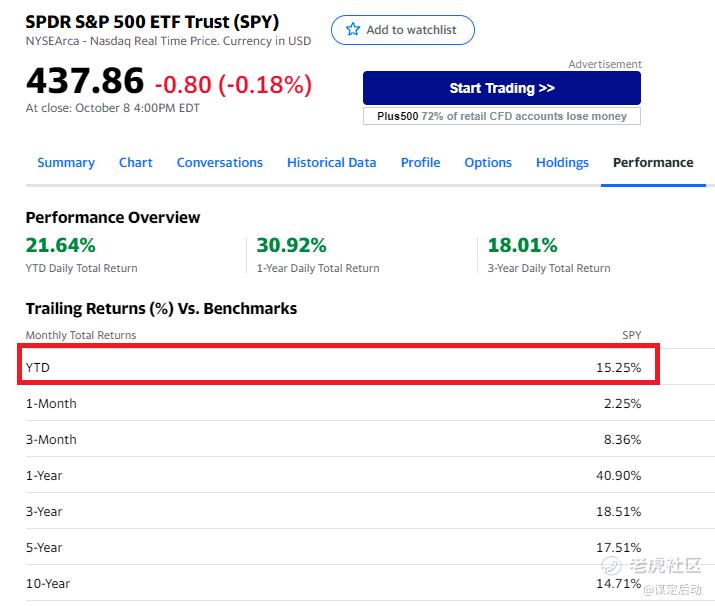Click the NYSEArca Nasdaq Real Time Price line
The width and height of the screenshot is (715, 606).
(x=168, y=41)
